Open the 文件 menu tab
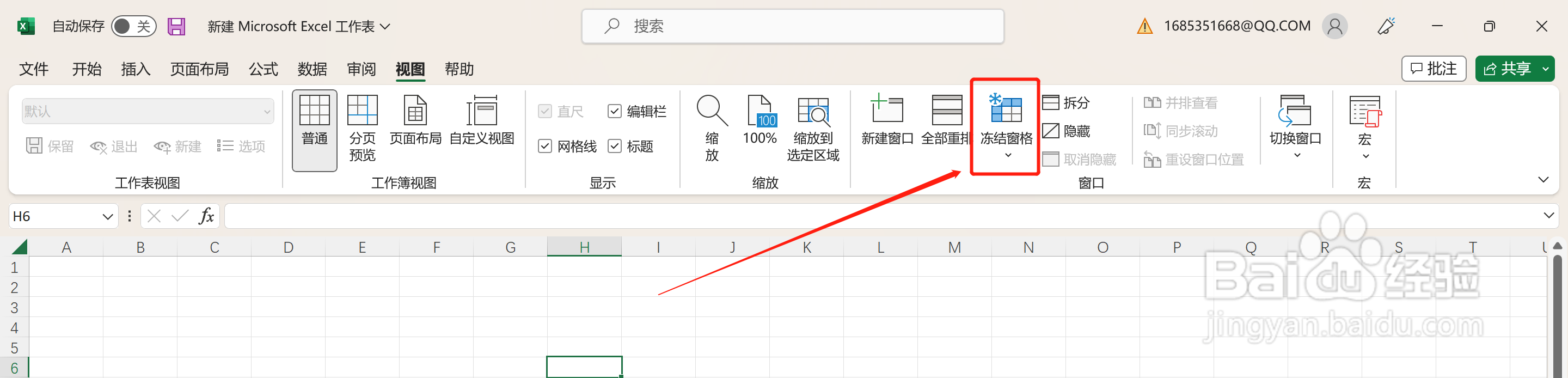This screenshot has height=378, width=1568. 33,69
